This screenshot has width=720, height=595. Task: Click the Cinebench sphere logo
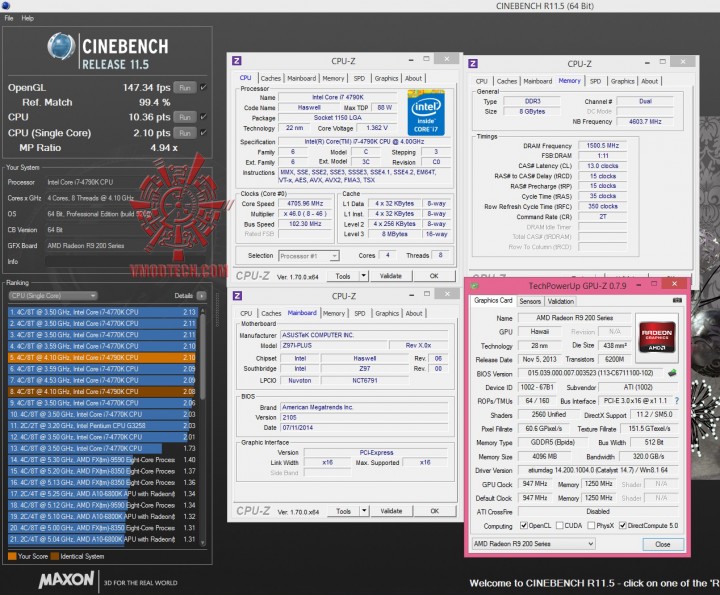click(x=62, y=47)
